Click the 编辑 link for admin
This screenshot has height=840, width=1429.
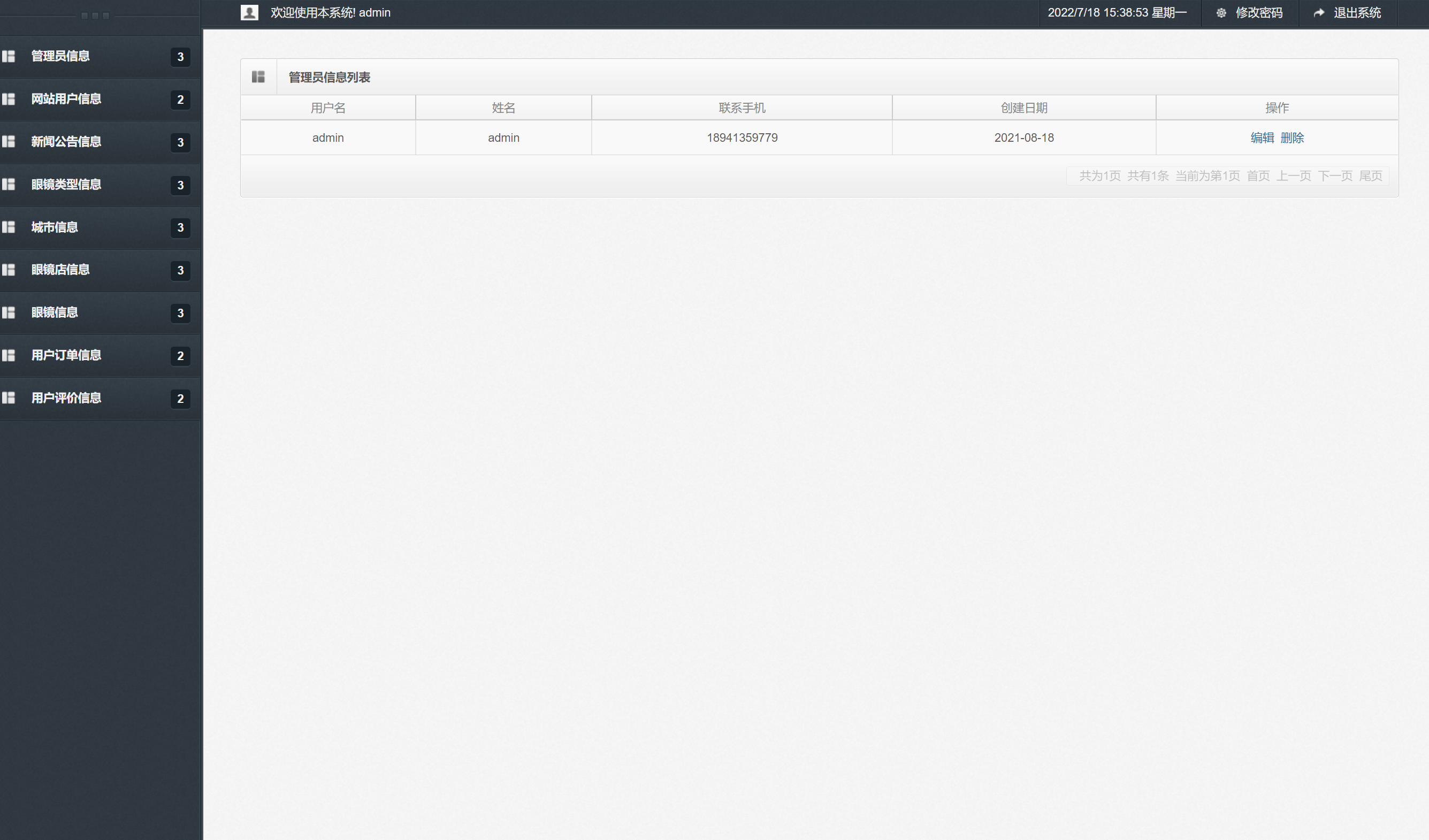1262,138
